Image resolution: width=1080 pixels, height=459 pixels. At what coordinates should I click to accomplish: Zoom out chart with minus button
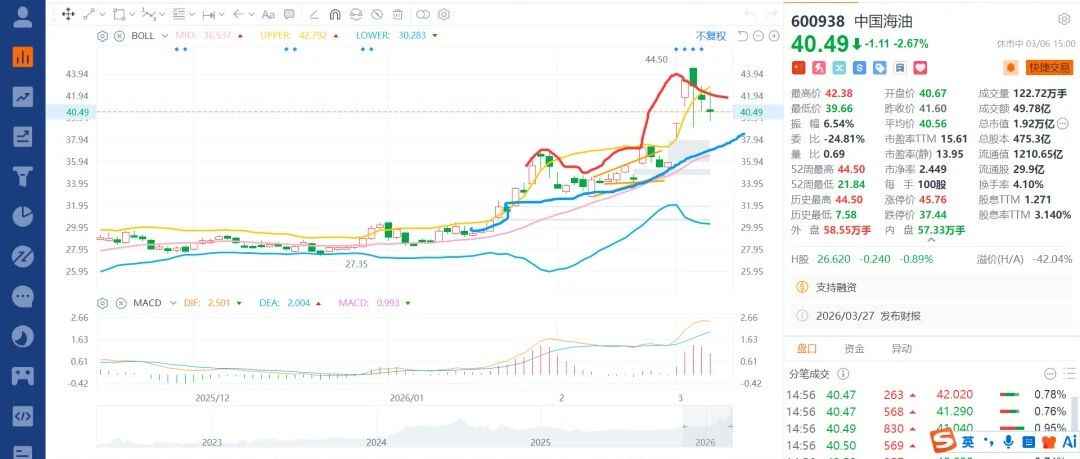758,36
